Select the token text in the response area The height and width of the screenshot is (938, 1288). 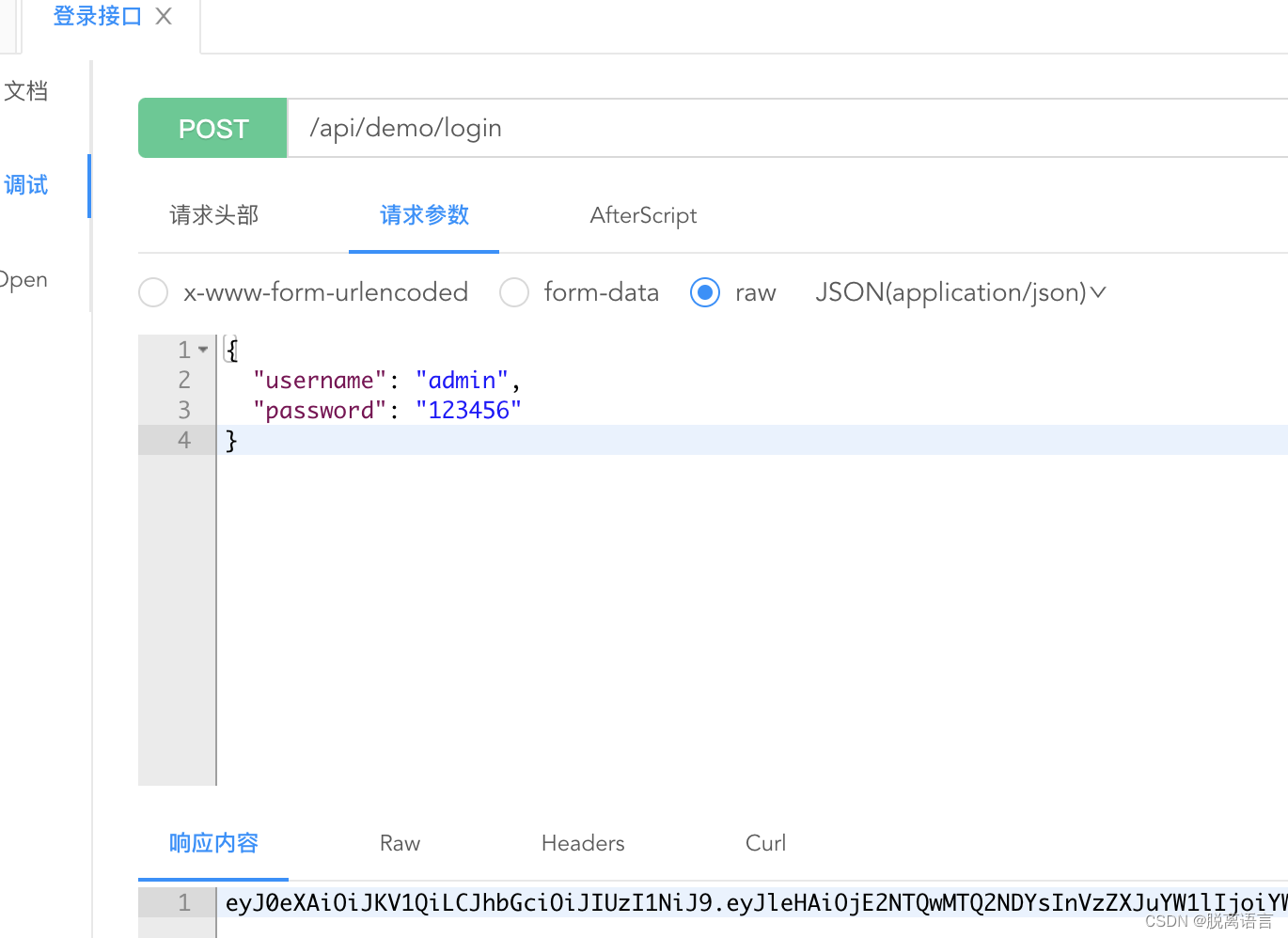click(x=658, y=902)
